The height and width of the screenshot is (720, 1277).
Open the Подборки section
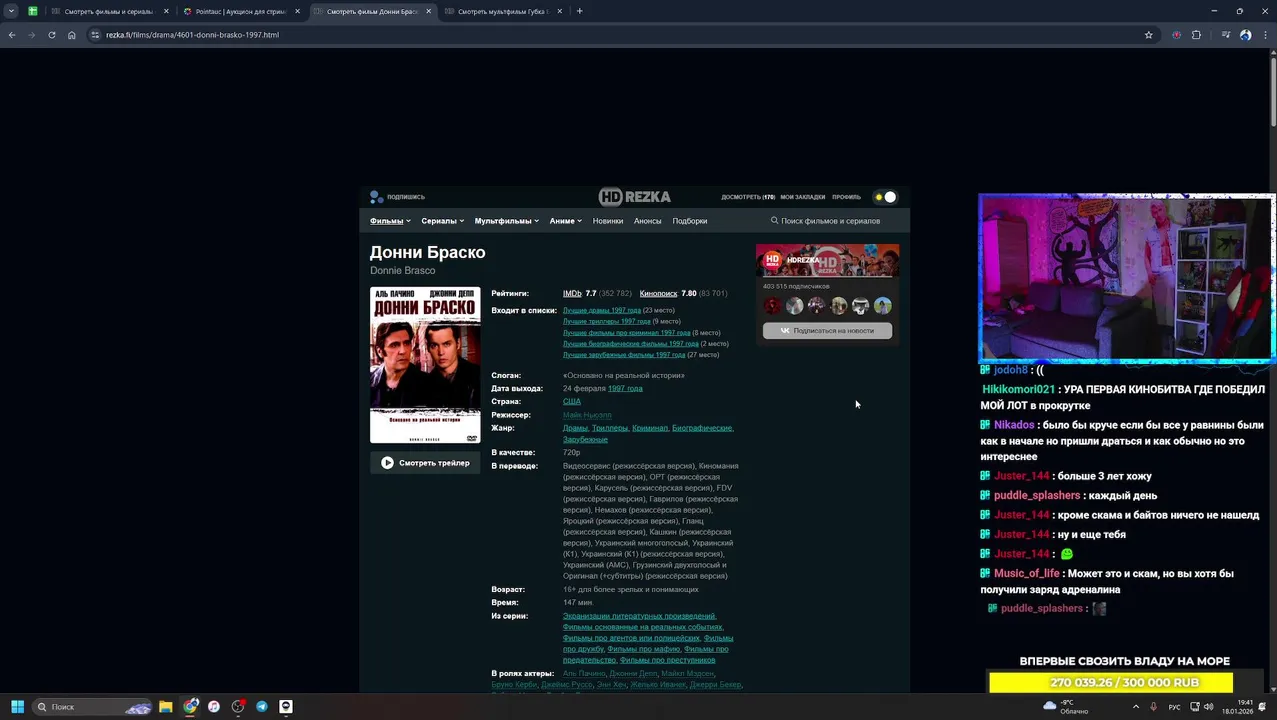click(690, 221)
